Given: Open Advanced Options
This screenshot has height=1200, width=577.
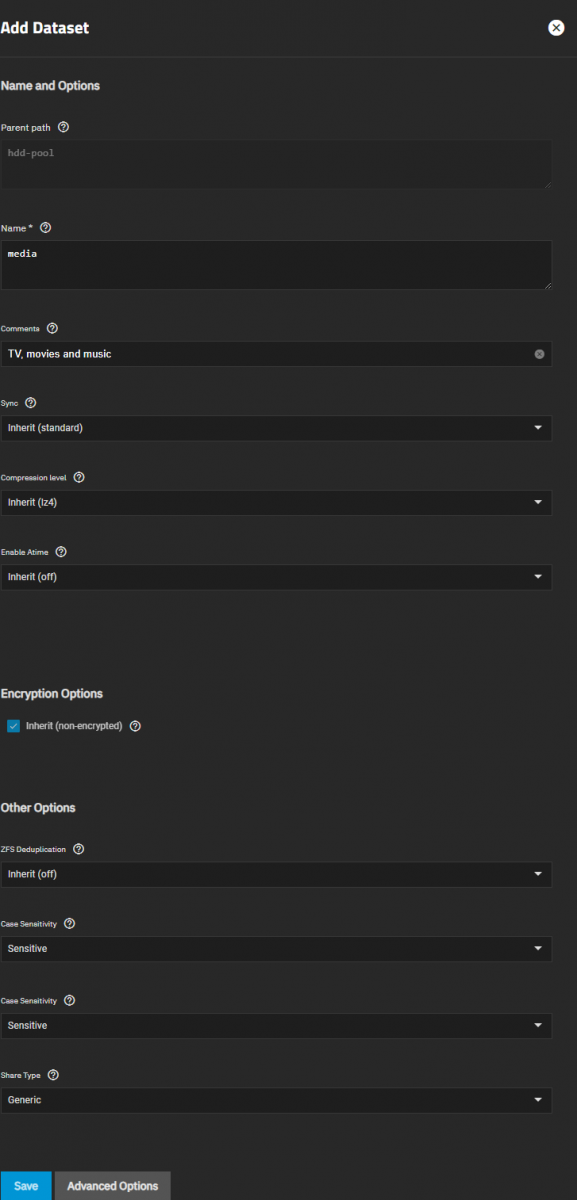Looking at the screenshot, I should [112, 1186].
